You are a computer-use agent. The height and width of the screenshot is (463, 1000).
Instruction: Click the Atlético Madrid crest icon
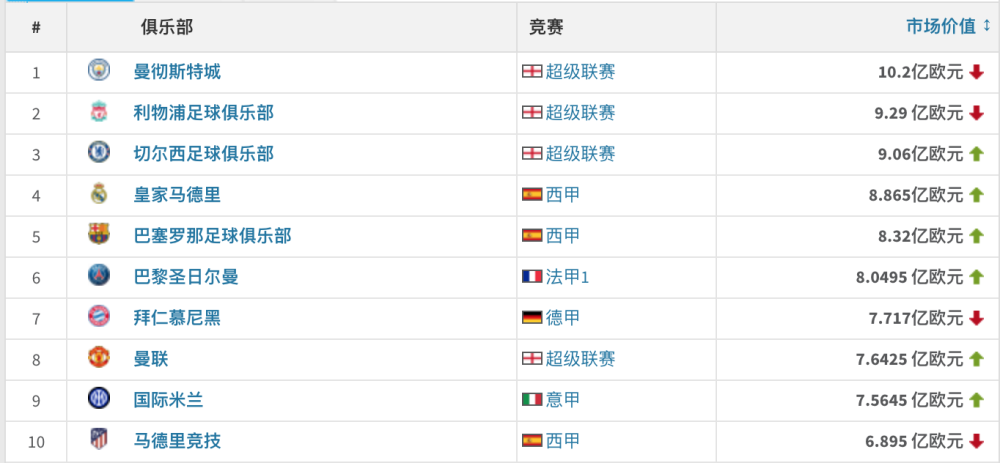99,439
